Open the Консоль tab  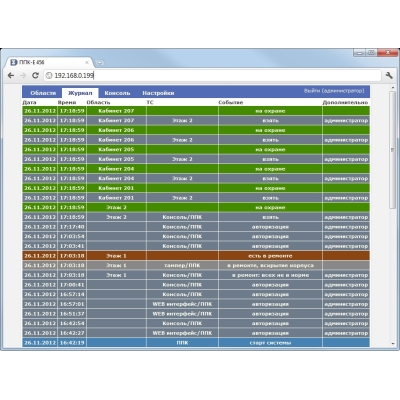tap(117, 93)
